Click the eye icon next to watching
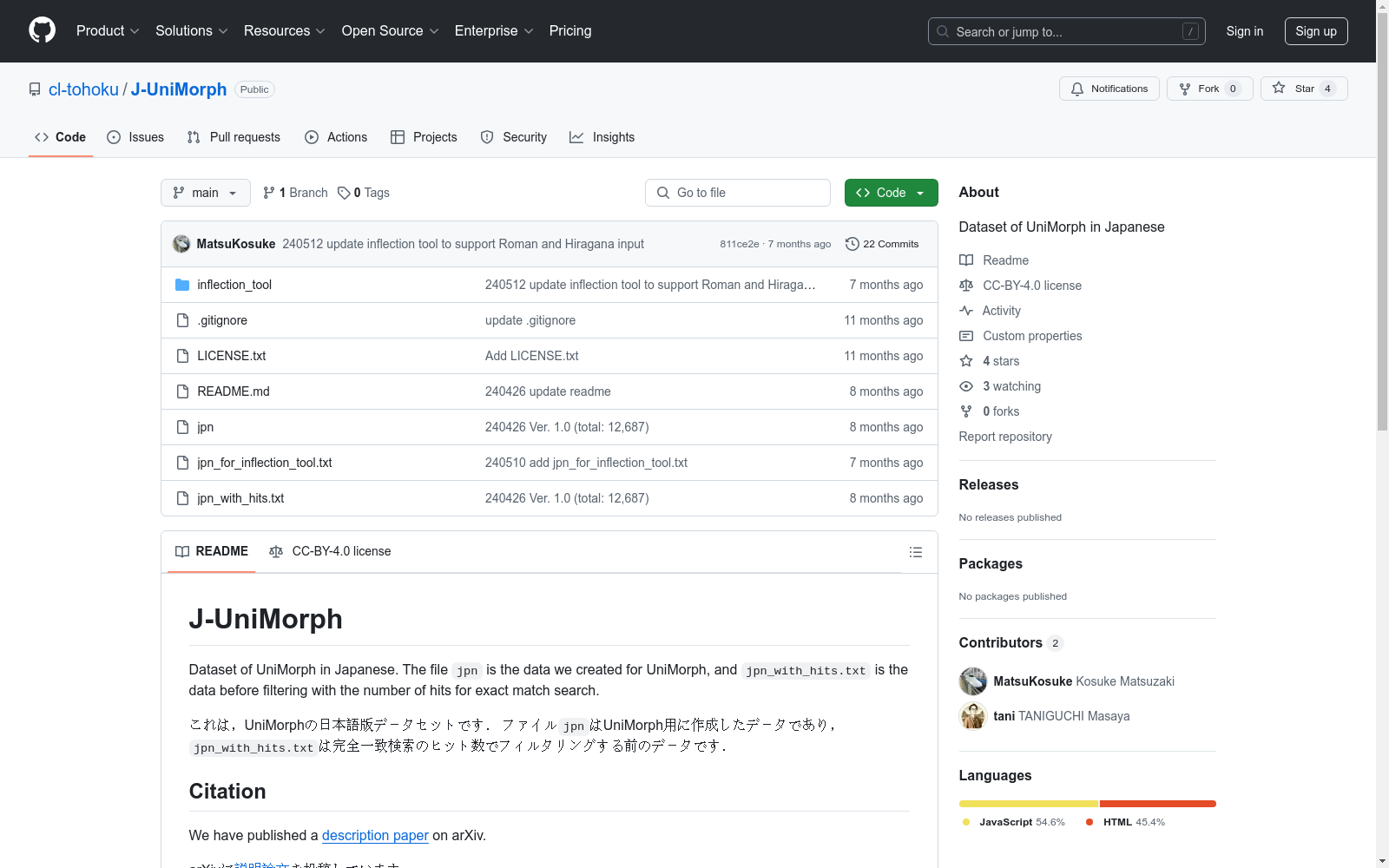Image resolution: width=1389 pixels, height=868 pixels. click(x=966, y=386)
